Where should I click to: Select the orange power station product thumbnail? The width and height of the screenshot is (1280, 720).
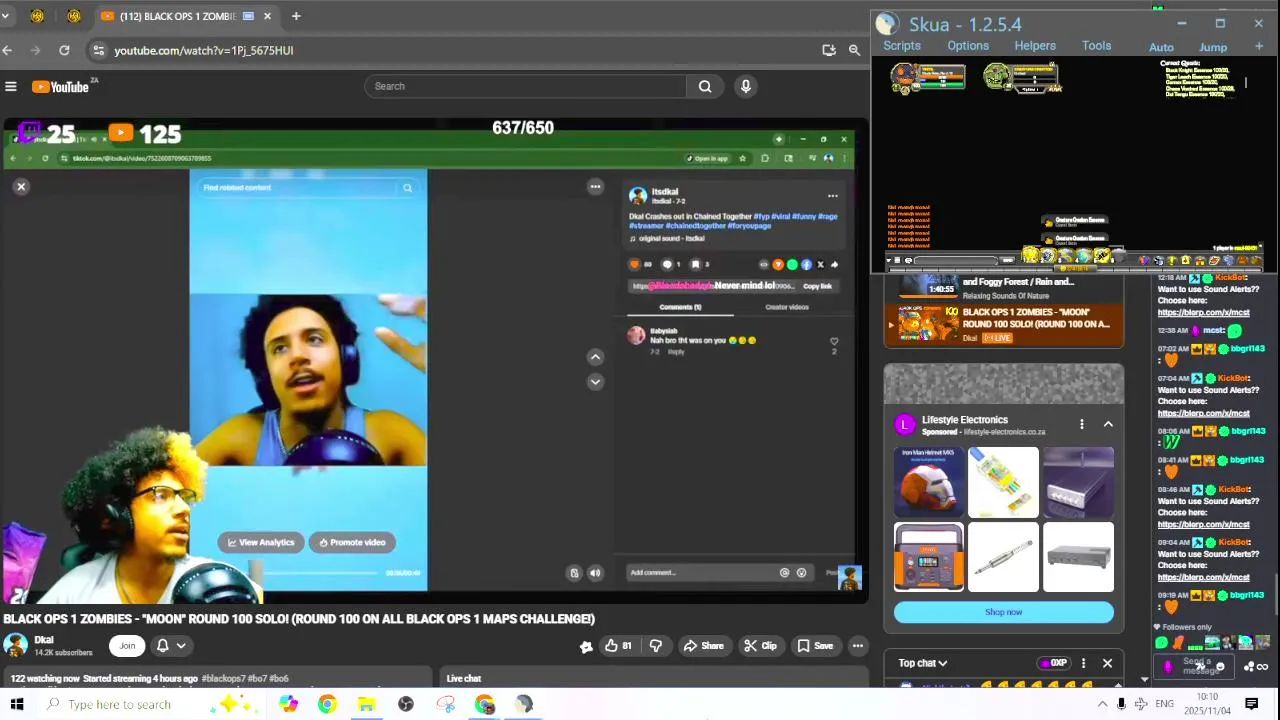(929, 557)
